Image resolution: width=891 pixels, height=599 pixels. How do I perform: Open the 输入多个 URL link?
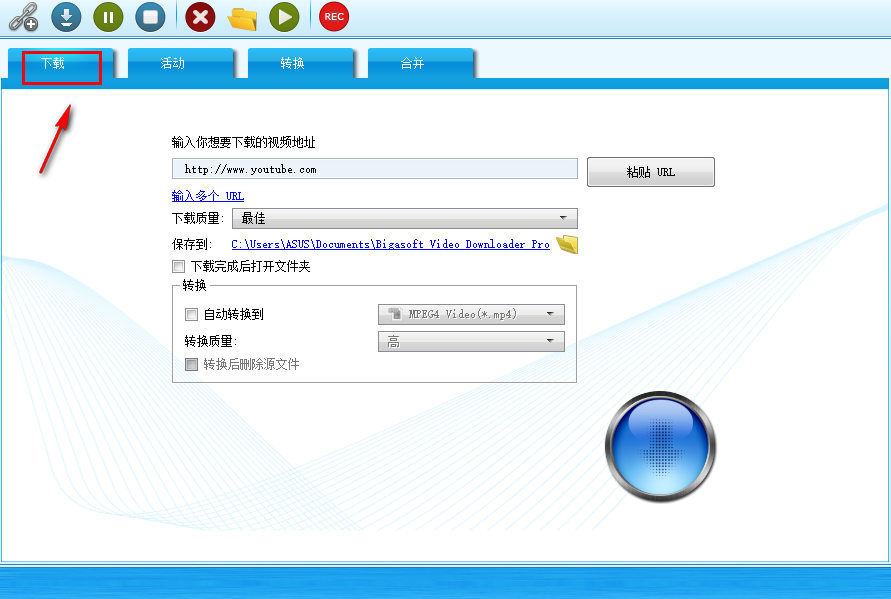208,196
